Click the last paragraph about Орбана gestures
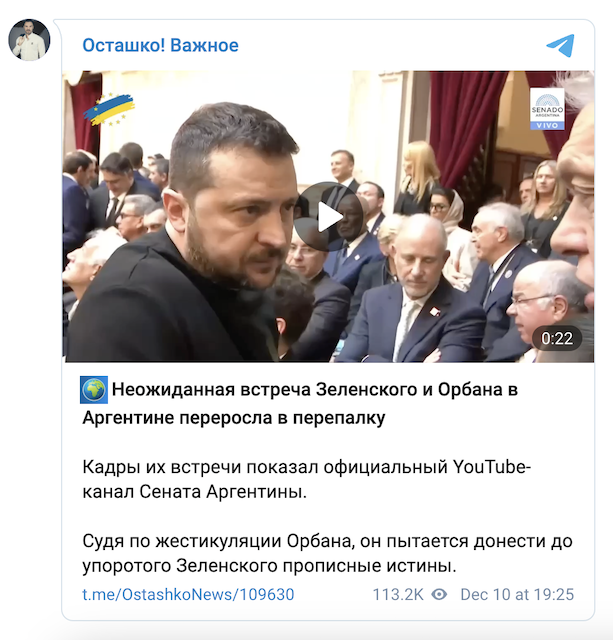Viewport: 613px width, 640px height. 327,553
